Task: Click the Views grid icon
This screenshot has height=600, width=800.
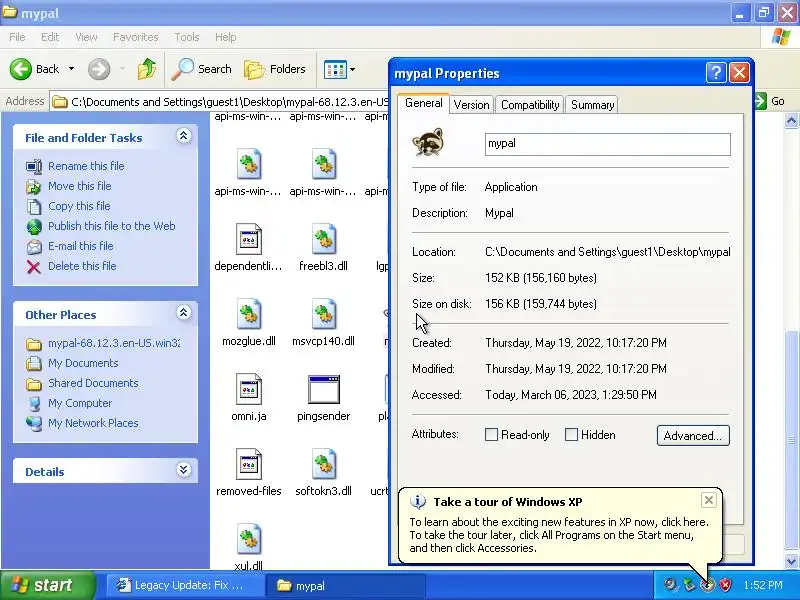Action: [x=335, y=69]
